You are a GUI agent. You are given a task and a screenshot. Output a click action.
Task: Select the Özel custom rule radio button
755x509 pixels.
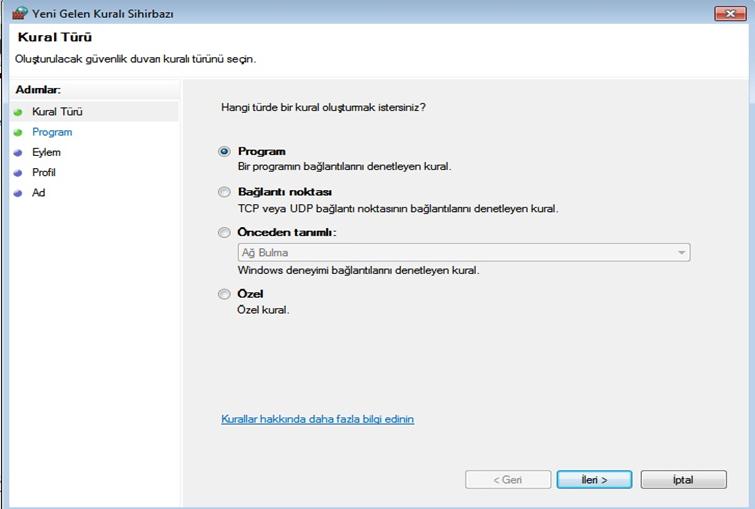point(224,294)
